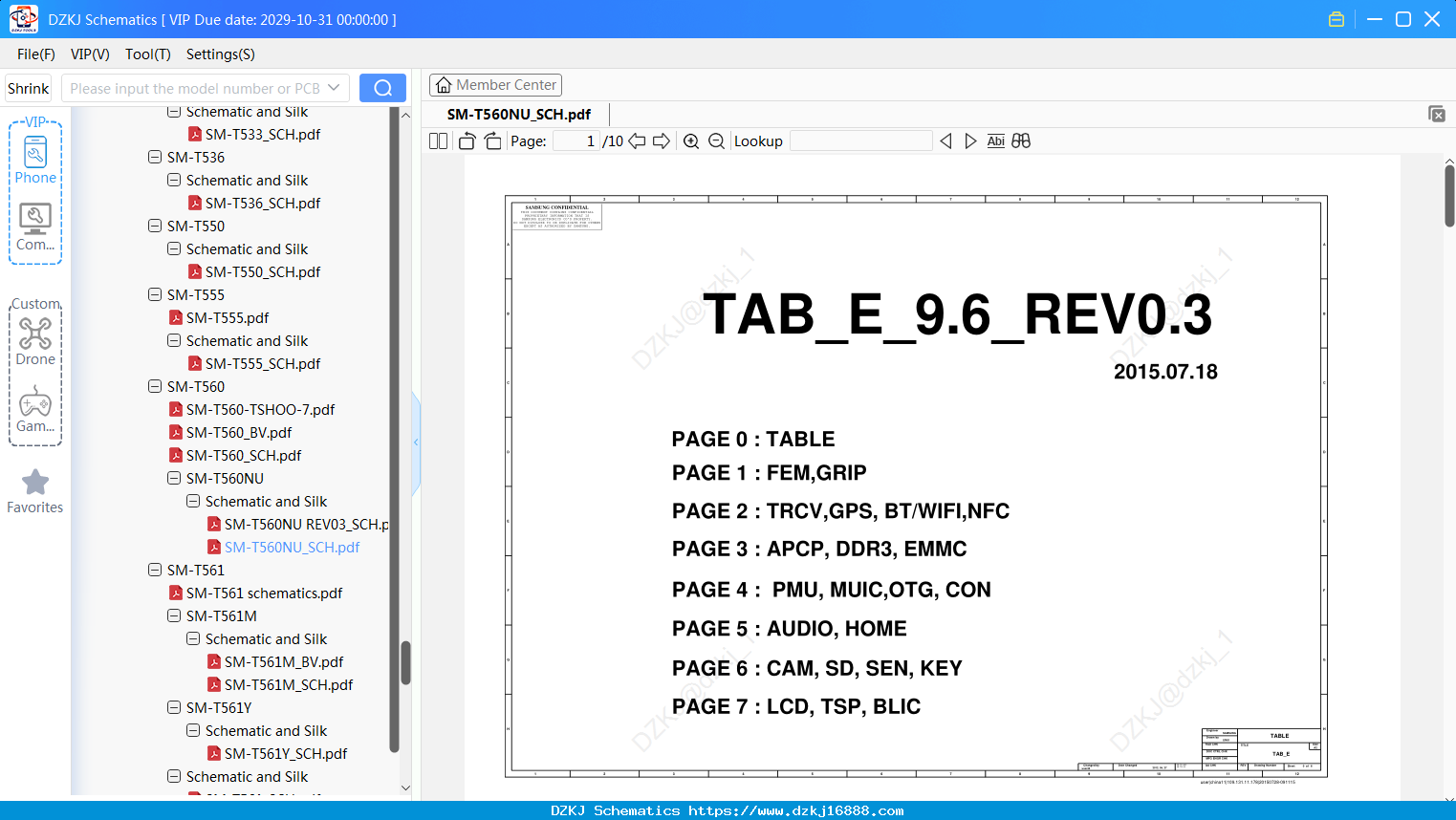This screenshot has width=1456, height=820.
Task: Toggle two-page view icon
Action: coord(438,140)
